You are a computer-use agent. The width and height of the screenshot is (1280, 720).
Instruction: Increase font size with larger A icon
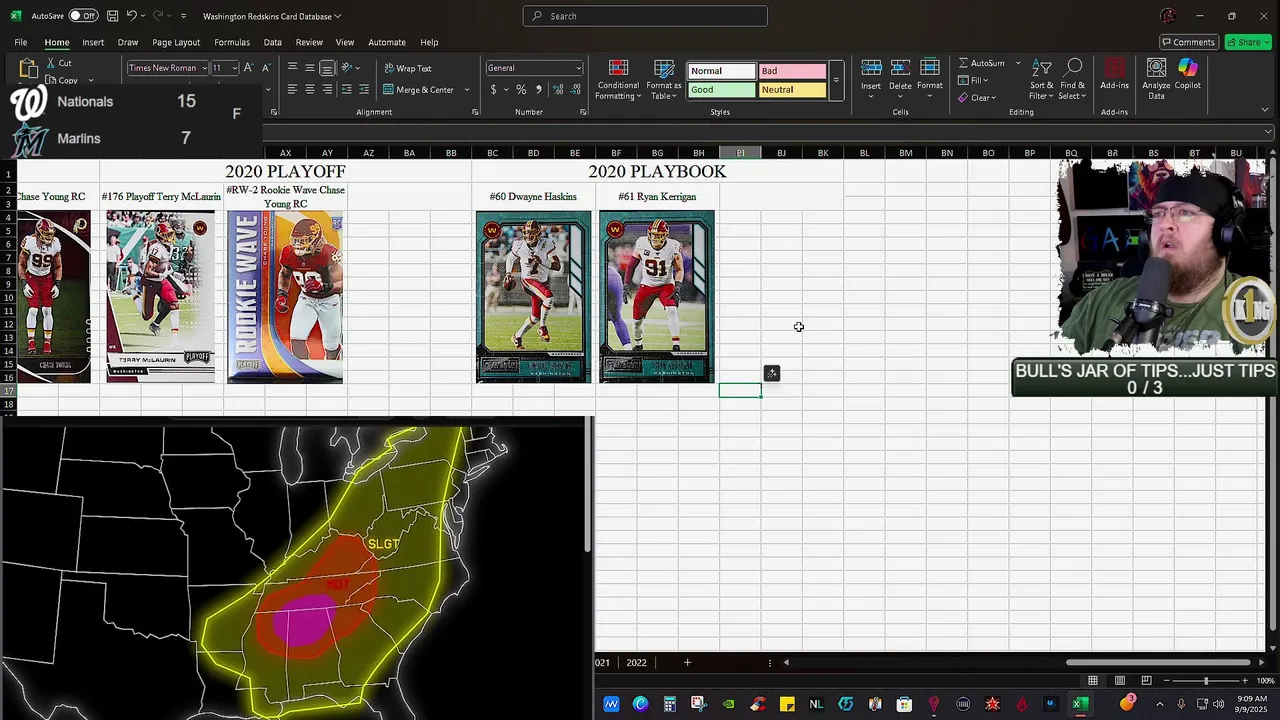pos(249,68)
